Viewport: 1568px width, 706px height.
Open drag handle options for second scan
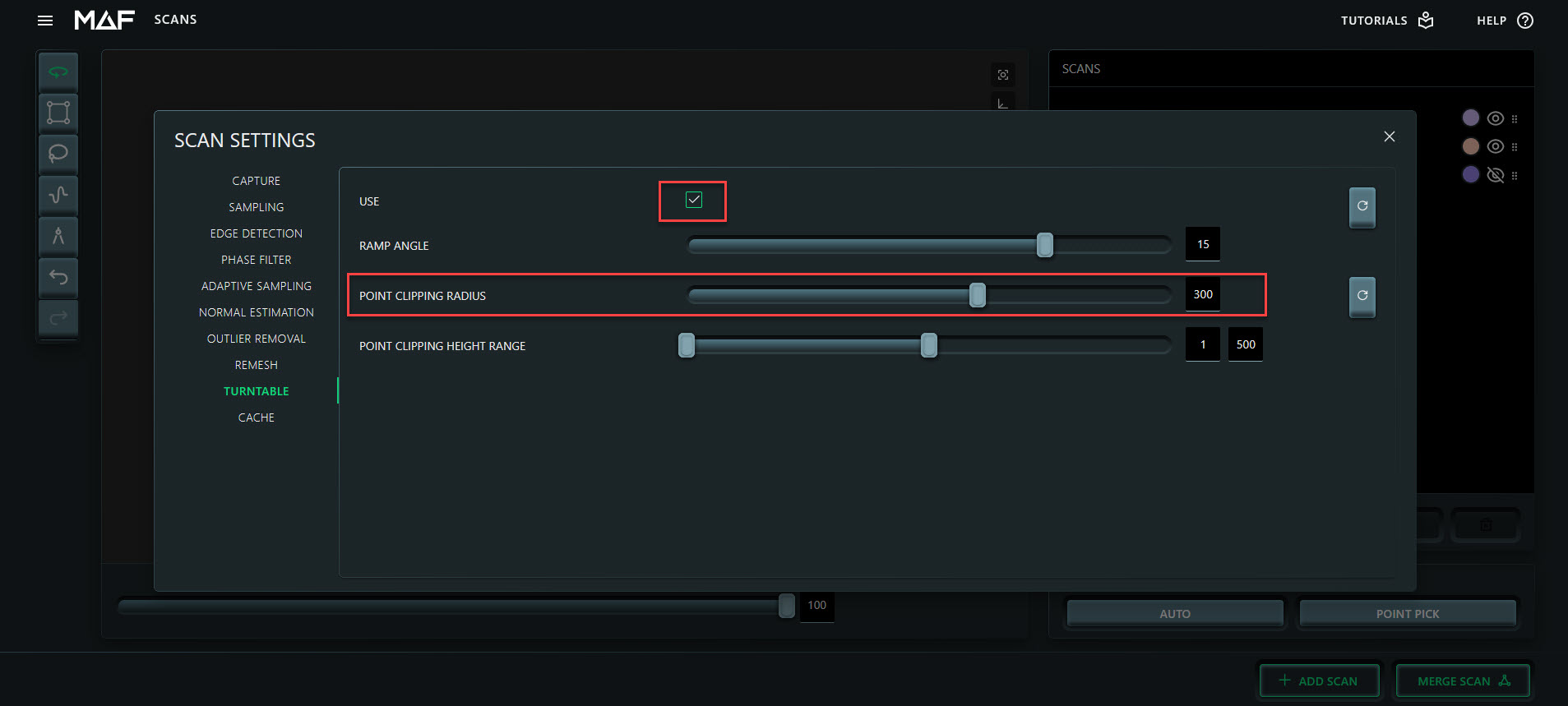point(1514,147)
